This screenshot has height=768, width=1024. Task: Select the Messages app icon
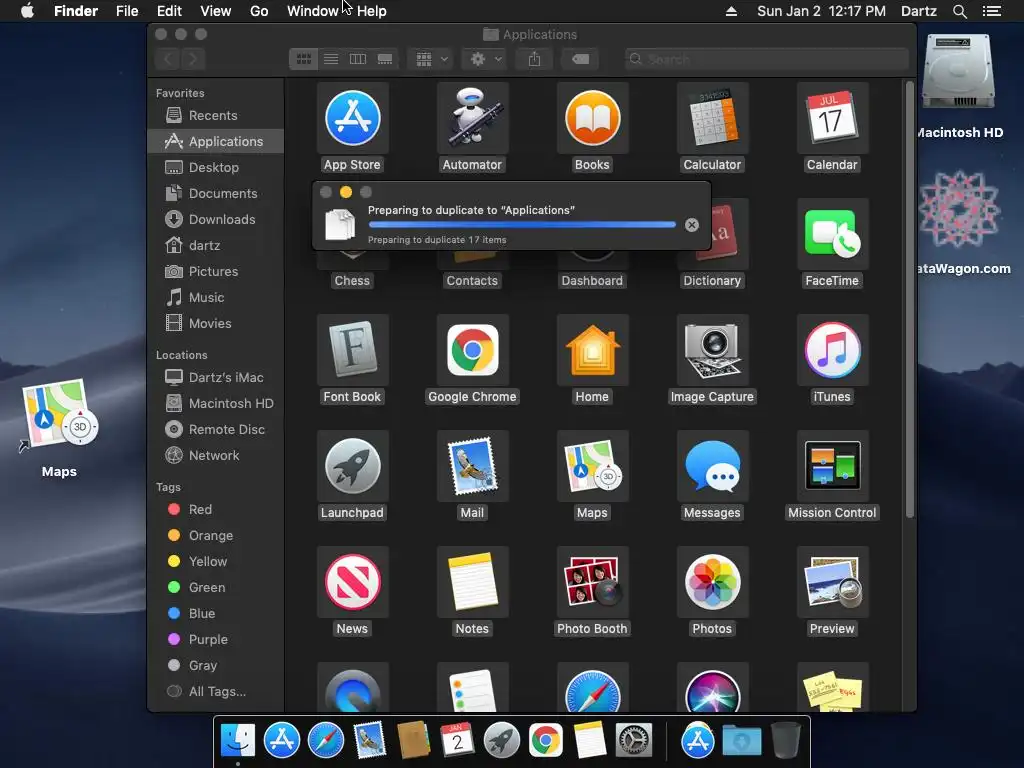tap(712, 466)
